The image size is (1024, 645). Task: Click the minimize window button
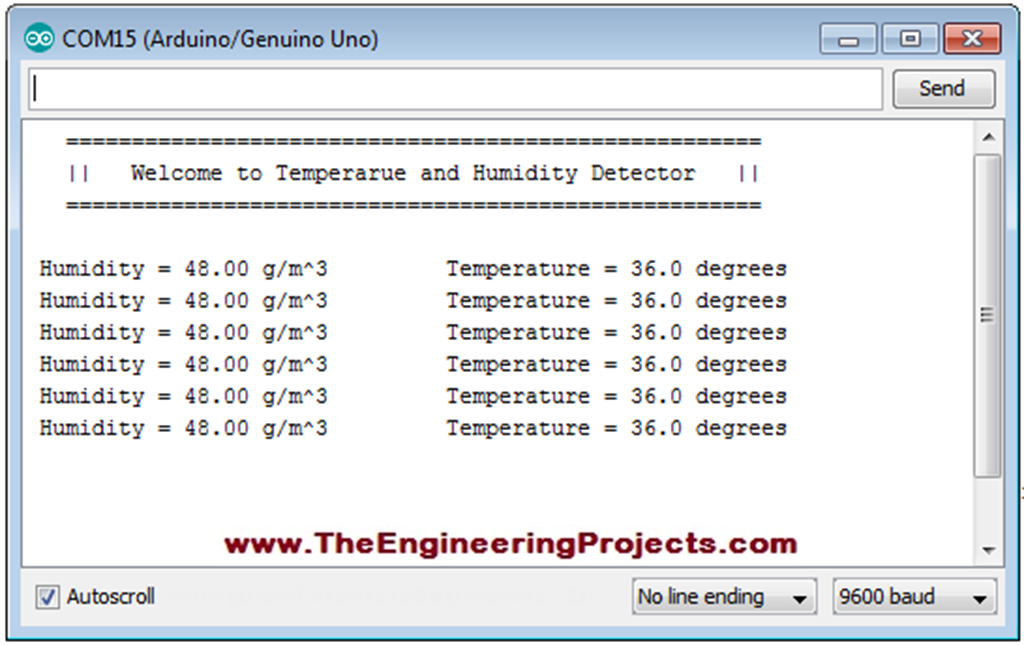848,39
